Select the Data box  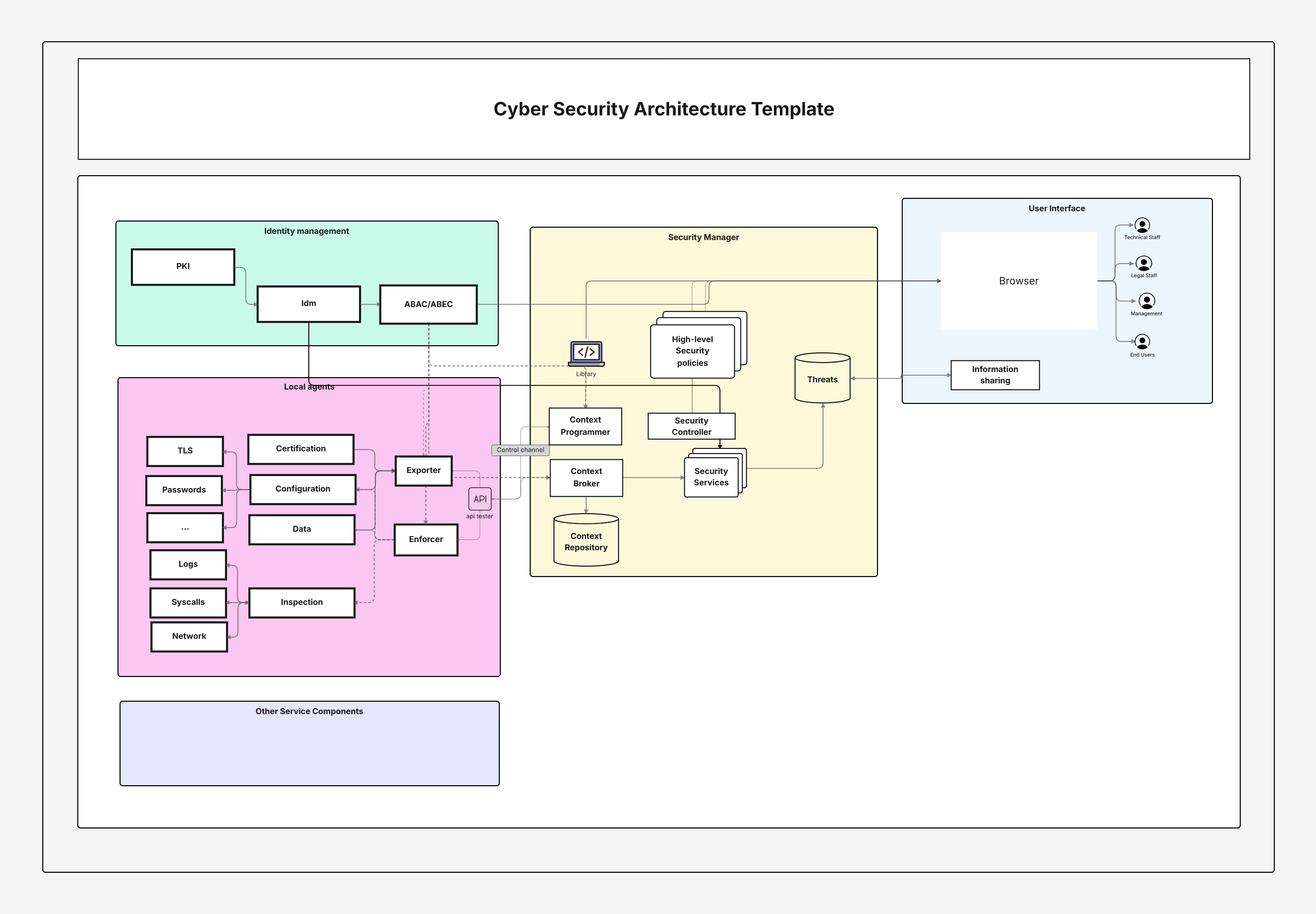[302, 529]
